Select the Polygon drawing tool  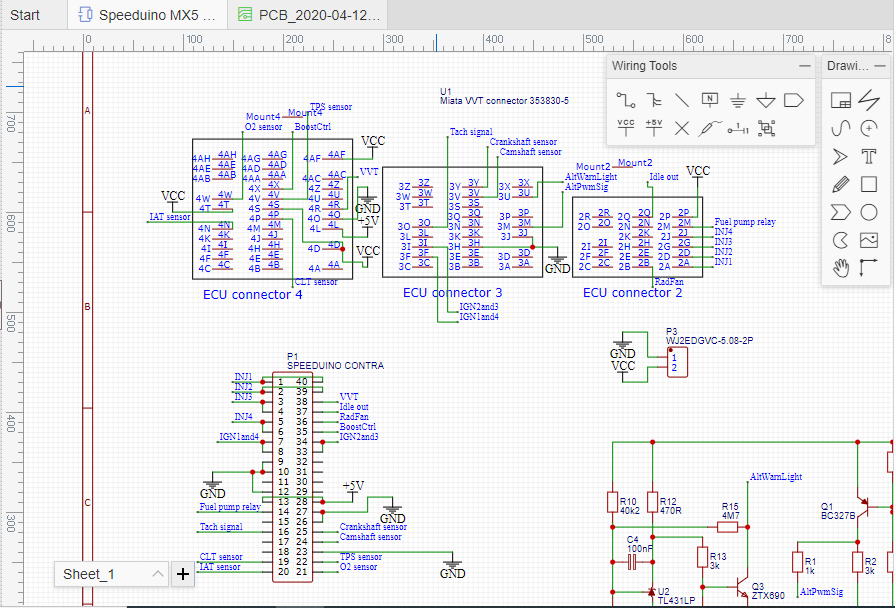coord(840,212)
